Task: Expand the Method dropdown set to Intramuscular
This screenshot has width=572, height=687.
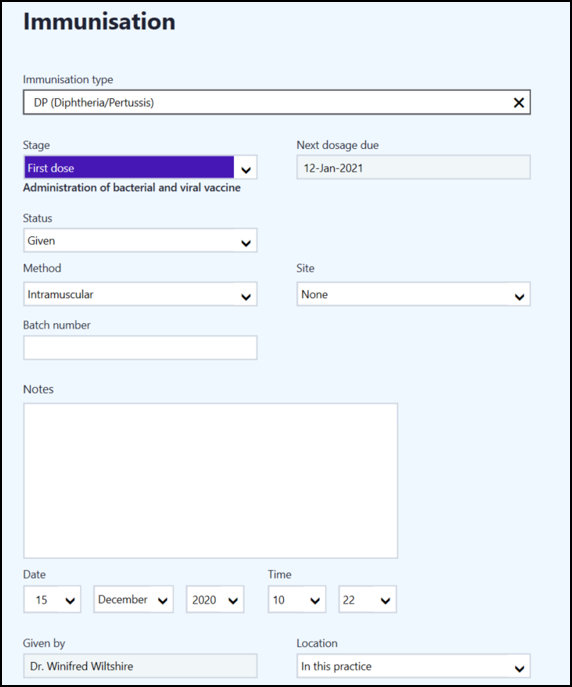Action: [140, 294]
